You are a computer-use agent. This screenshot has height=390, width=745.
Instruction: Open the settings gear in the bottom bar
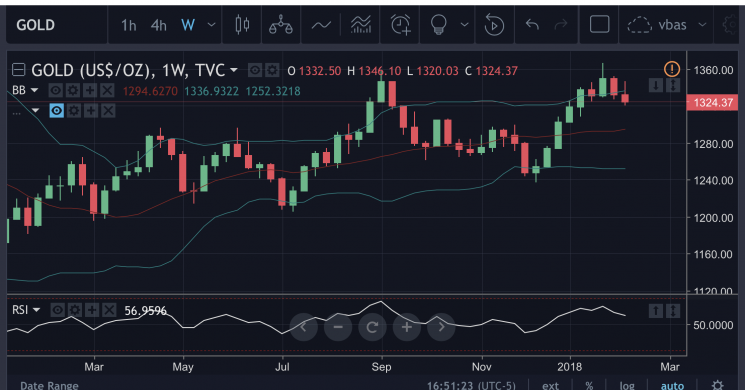pyautogui.click(x=717, y=384)
